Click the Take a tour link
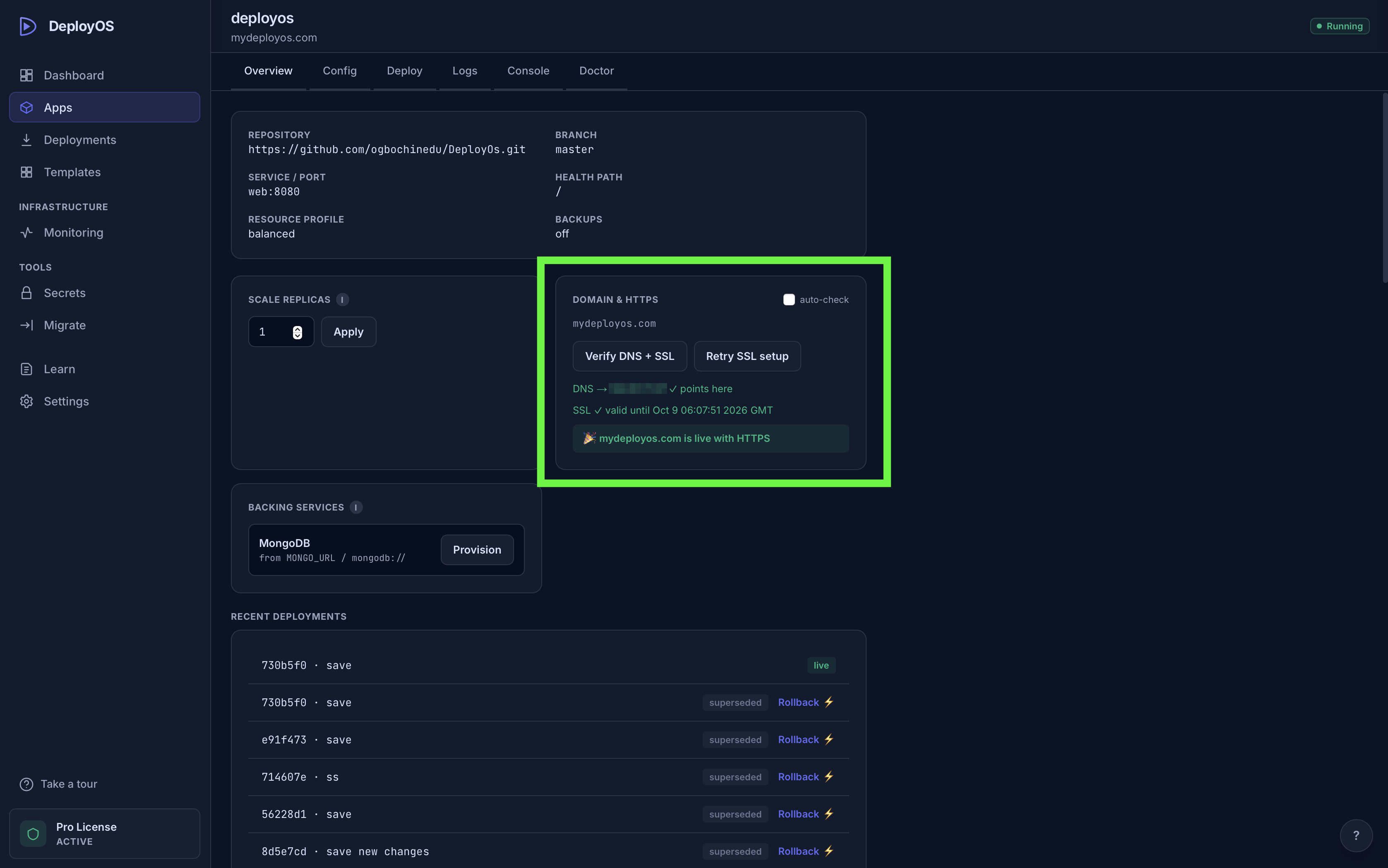 click(59, 784)
